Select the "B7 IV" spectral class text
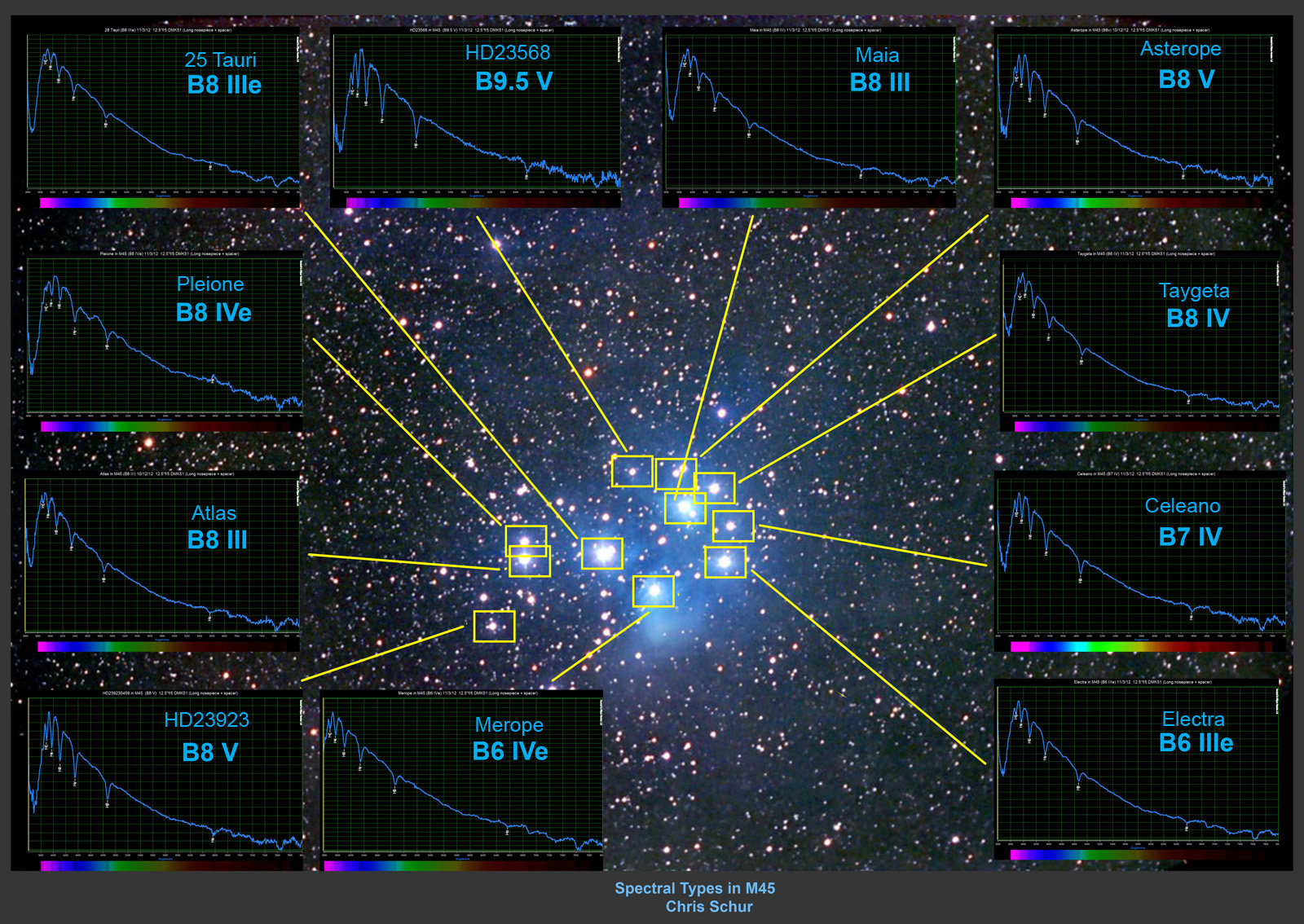Viewport: 1304px width, 924px height. 1189,537
